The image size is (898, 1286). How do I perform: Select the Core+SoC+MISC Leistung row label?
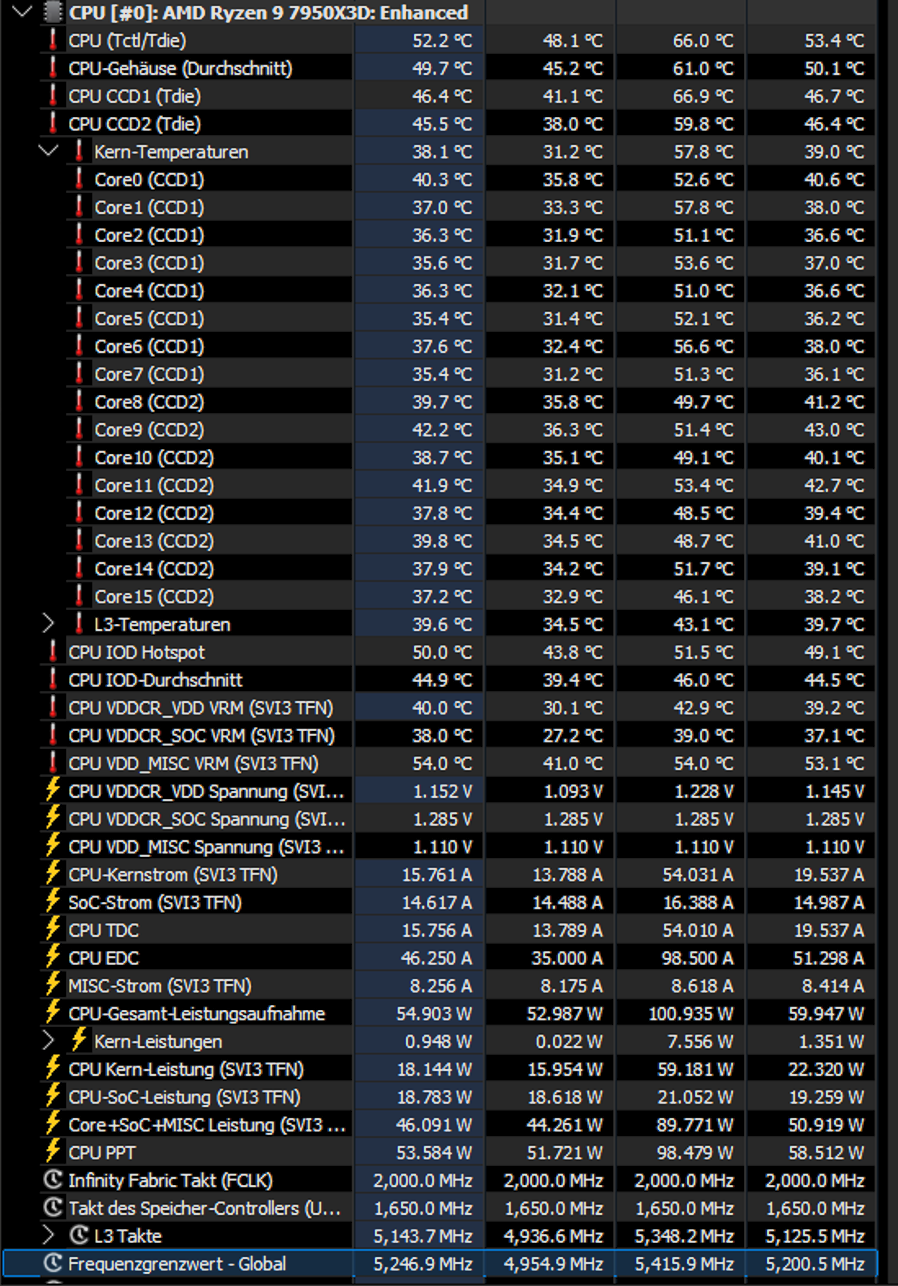(207, 1125)
